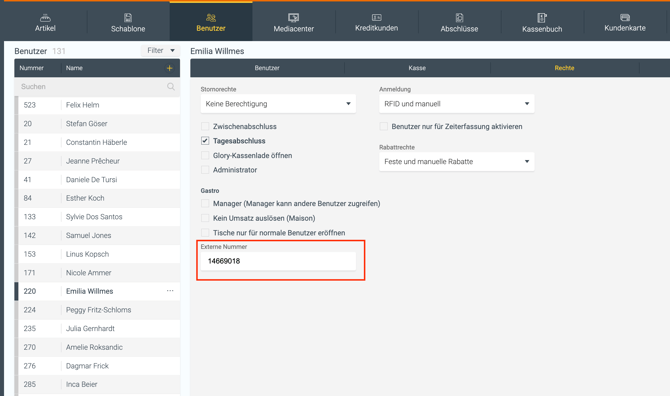This screenshot has width=670, height=396.
Task: Select user Peggy Fritz-Schloms
Action: pos(97,310)
